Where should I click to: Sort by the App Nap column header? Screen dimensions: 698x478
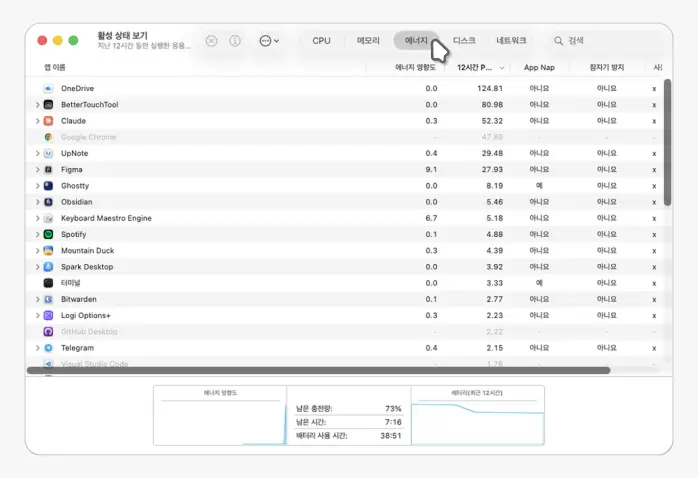coord(539,68)
